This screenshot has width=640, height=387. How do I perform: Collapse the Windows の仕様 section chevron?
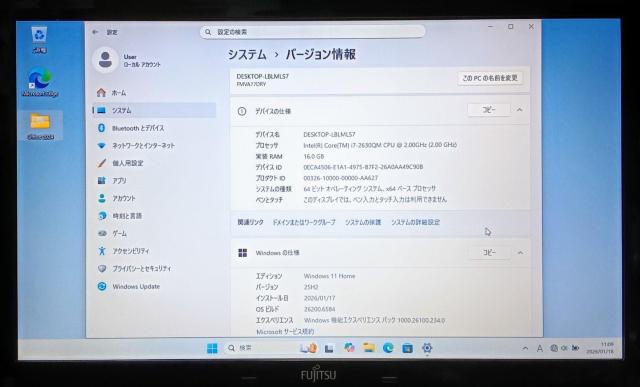pyautogui.click(x=520, y=253)
